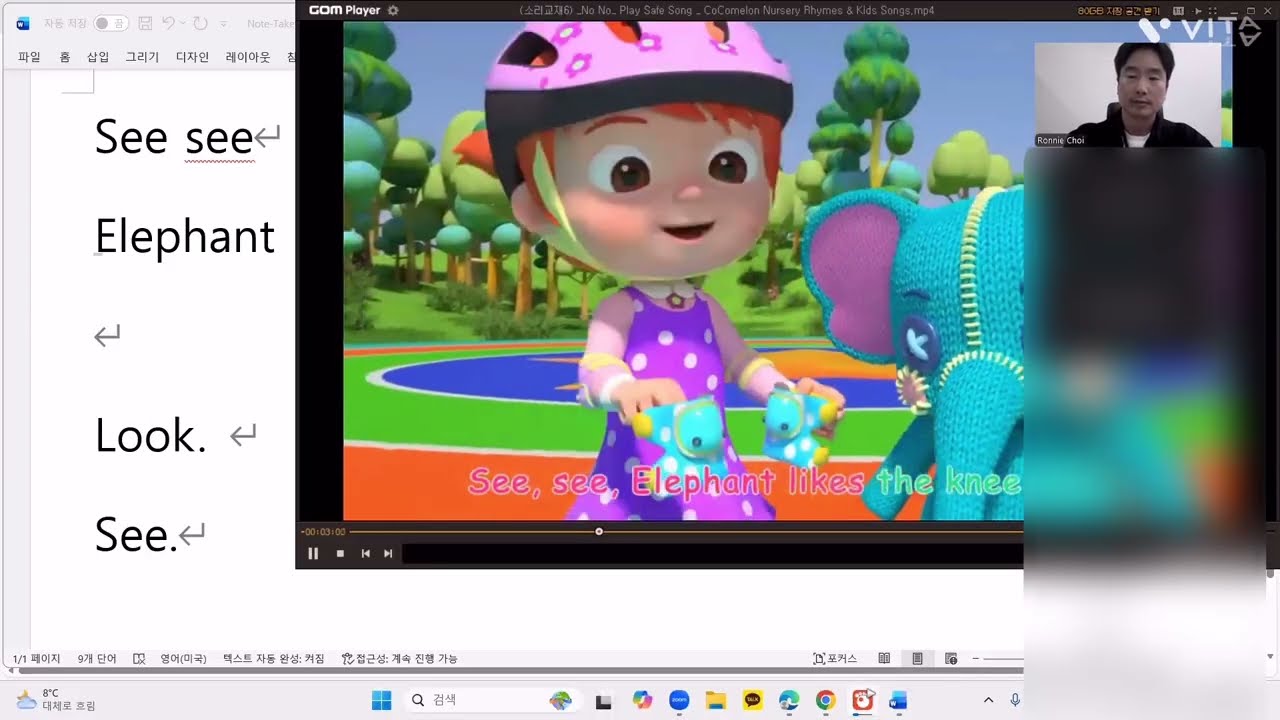Open GOM Player icon on taskbar

click(x=862, y=701)
